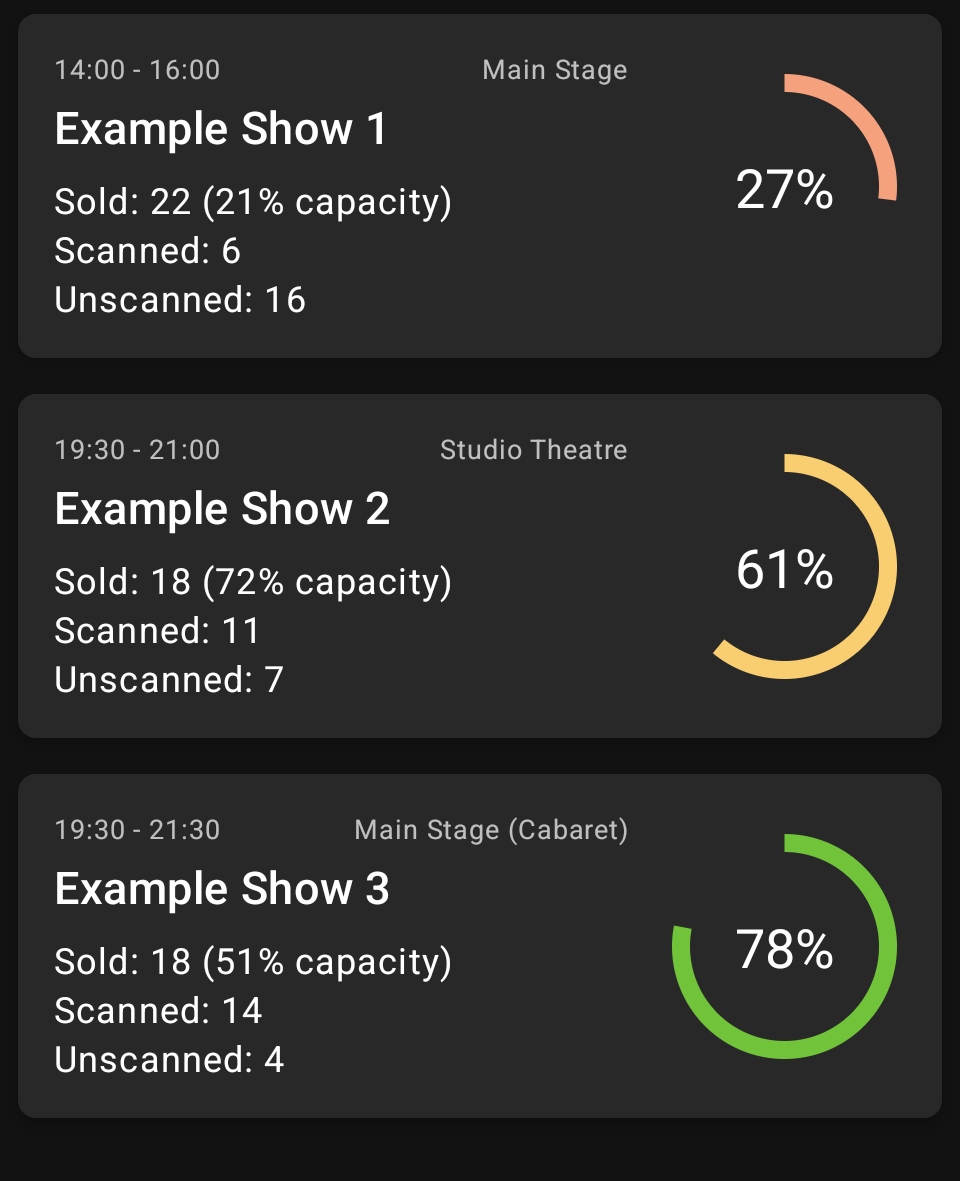Click the green 78% progress ring
960x1181 pixels.
coord(785,948)
